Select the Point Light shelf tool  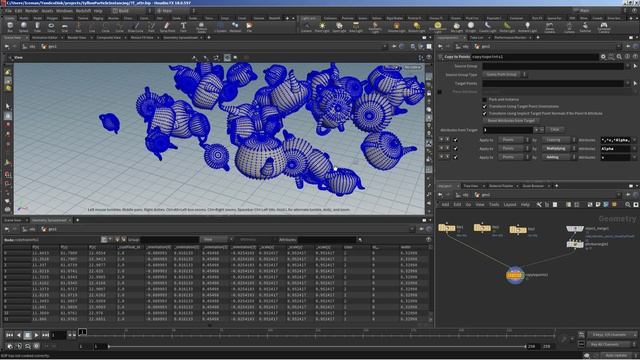(322, 27)
